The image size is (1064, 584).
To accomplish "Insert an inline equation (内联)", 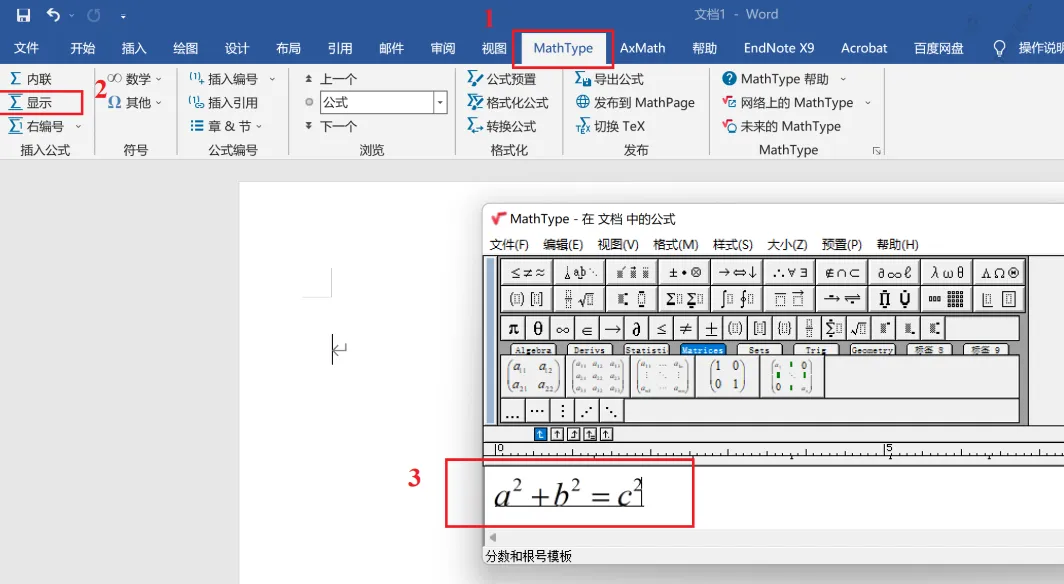I will point(31,79).
